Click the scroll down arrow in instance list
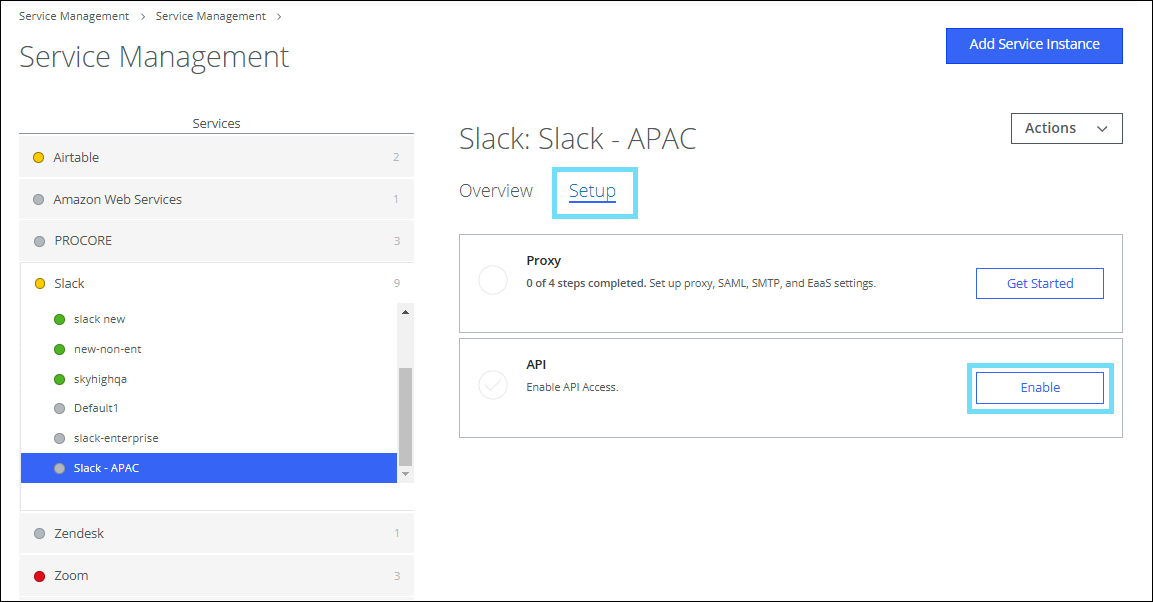The height and width of the screenshot is (602, 1153). pos(405,474)
